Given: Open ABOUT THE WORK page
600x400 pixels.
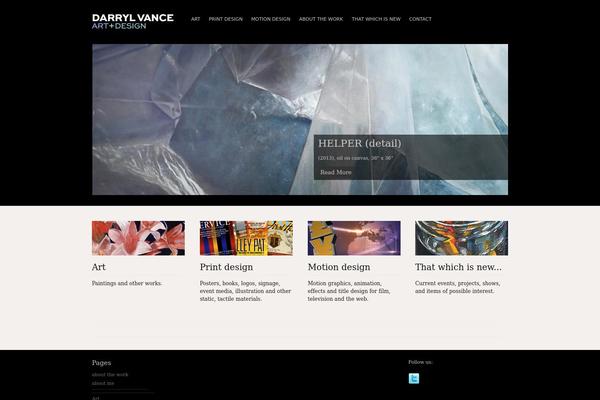Looking at the screenshot, I should tap(321, 19).
